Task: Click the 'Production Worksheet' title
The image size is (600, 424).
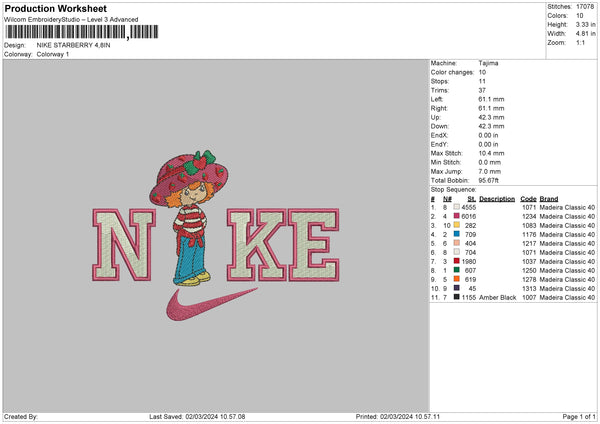Action: pos(56,8)
